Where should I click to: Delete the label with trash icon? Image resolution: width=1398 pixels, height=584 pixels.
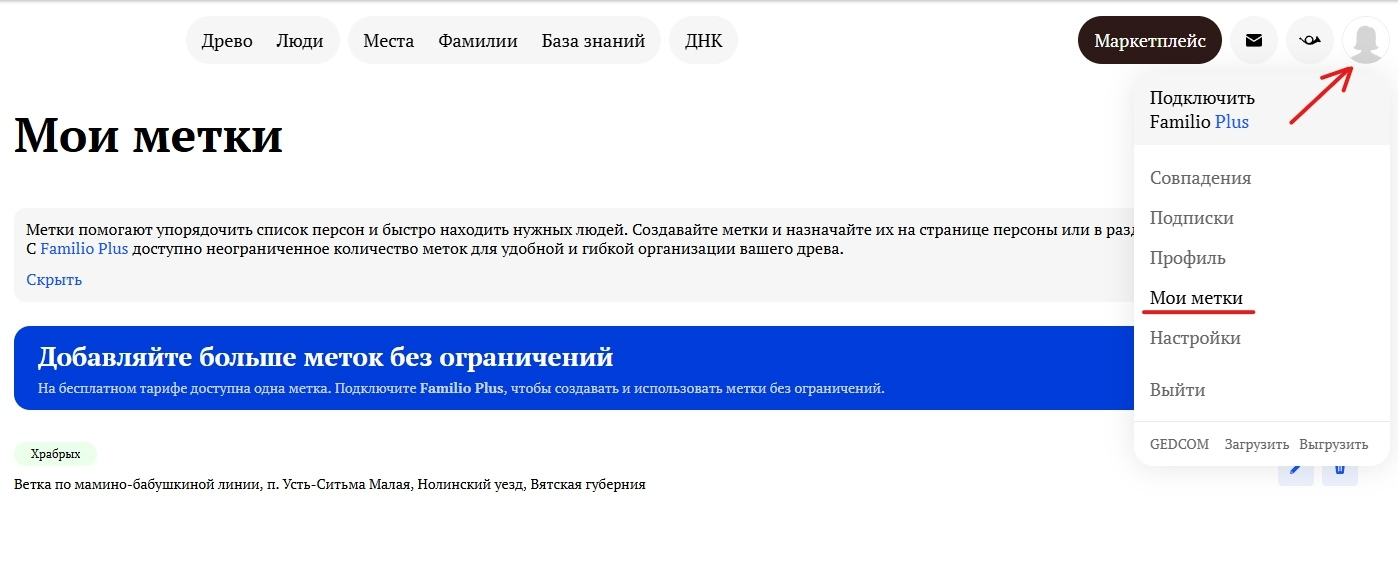[1340, 469]
